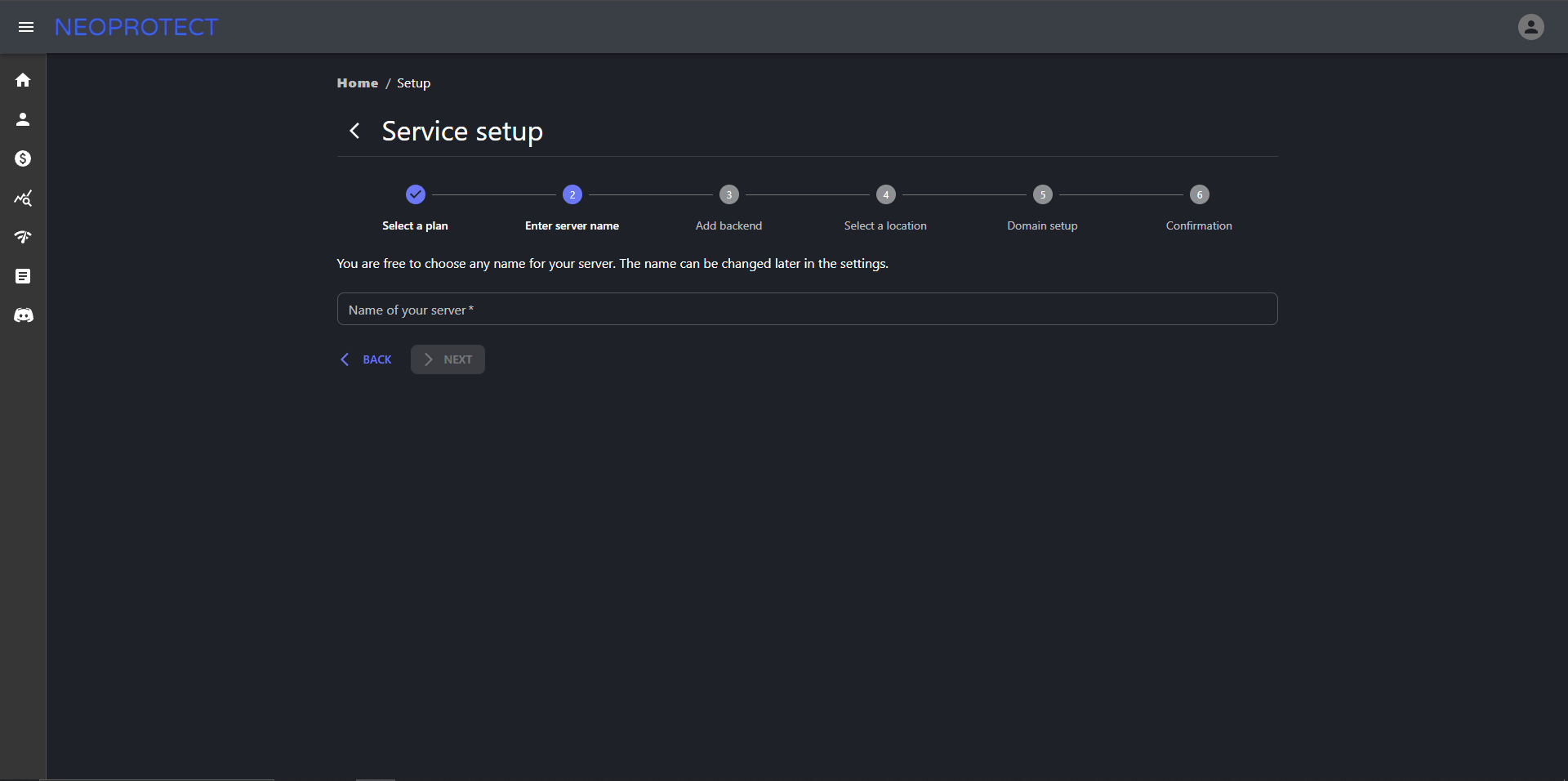Click step 6 circle Confirmation
1568x781 pixels.
tap(1200, 194)
